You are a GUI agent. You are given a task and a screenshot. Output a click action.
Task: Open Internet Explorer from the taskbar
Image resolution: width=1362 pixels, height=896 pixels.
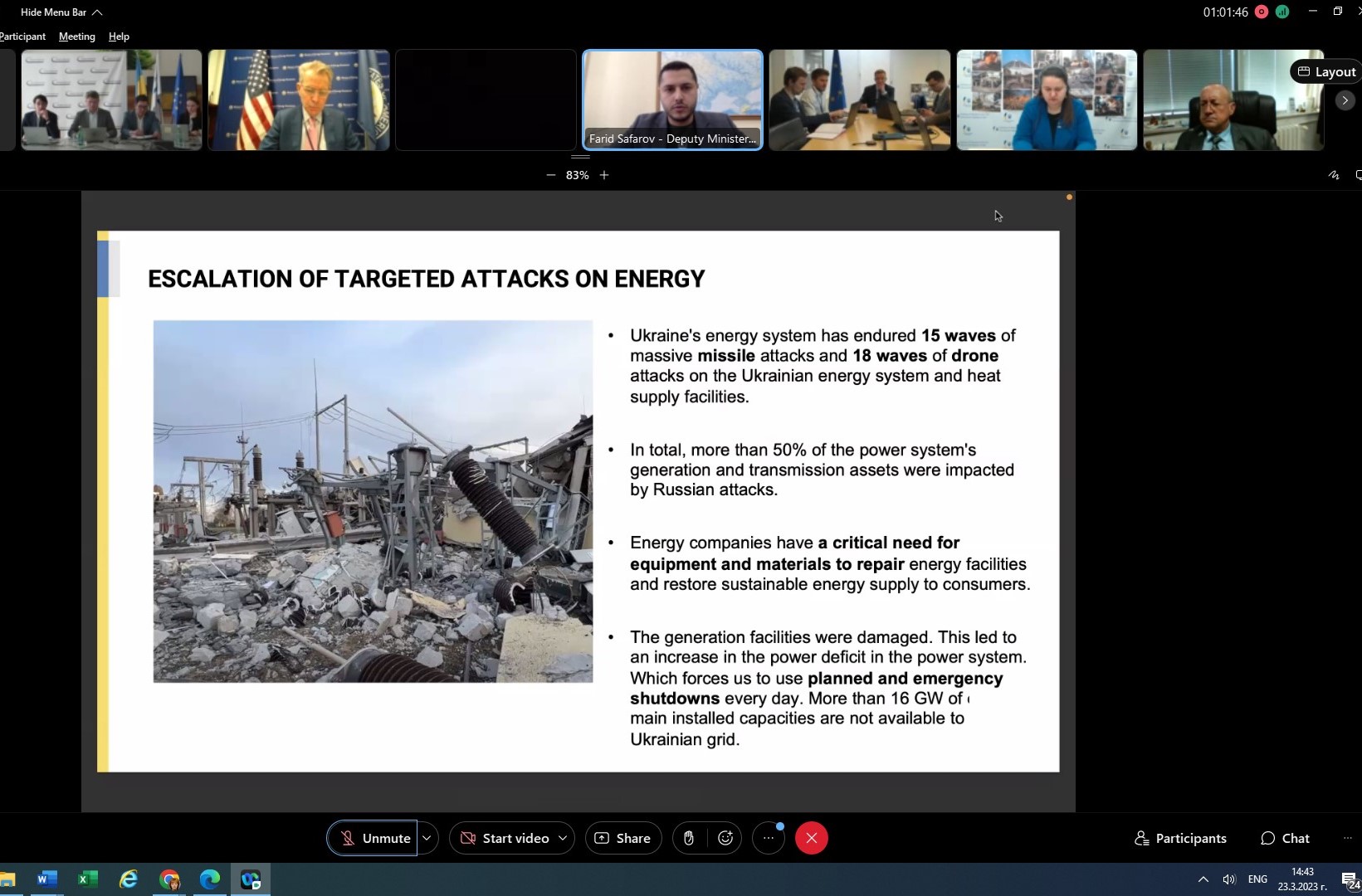128,879
